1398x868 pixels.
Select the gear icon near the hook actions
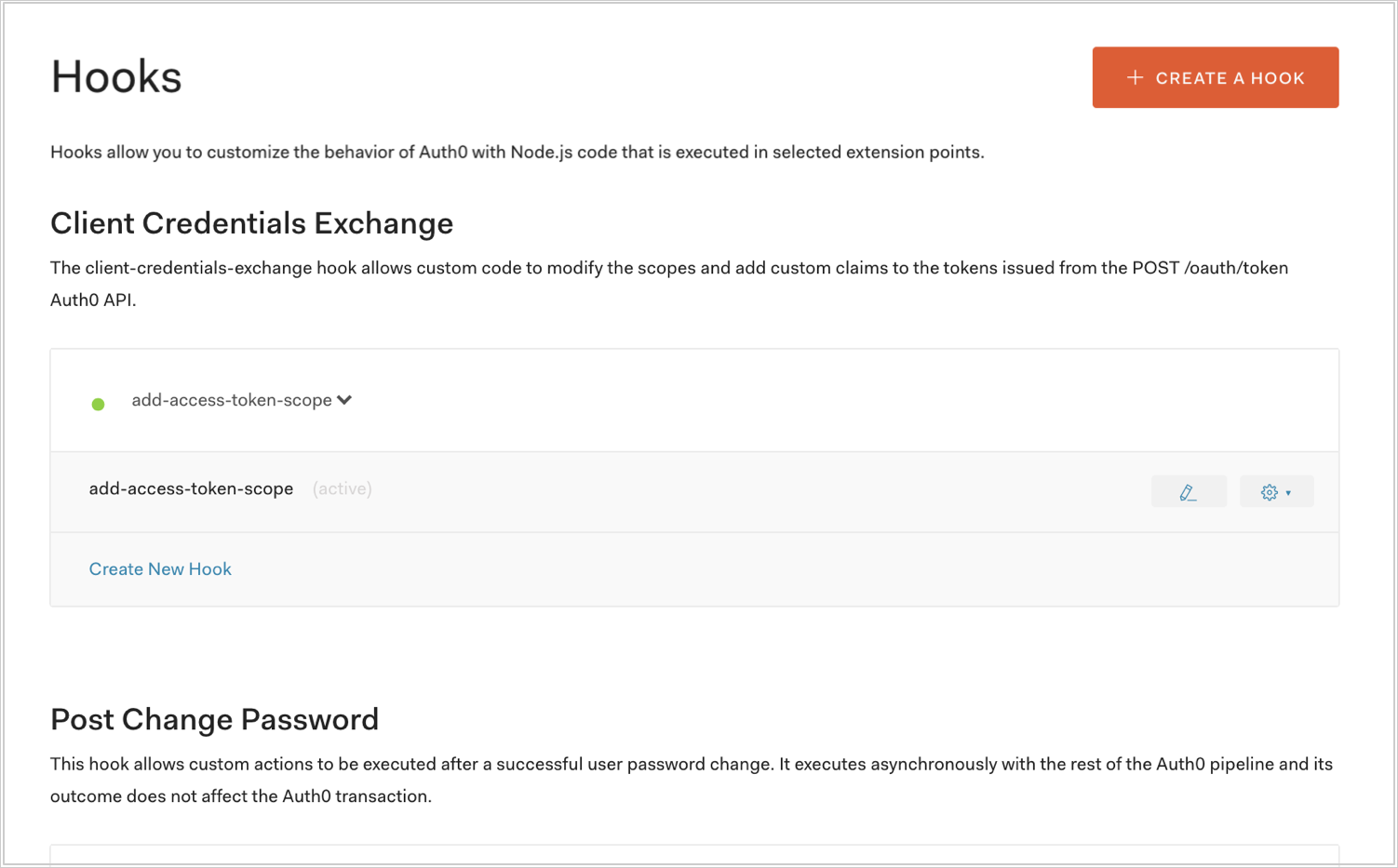[1270, 491]
